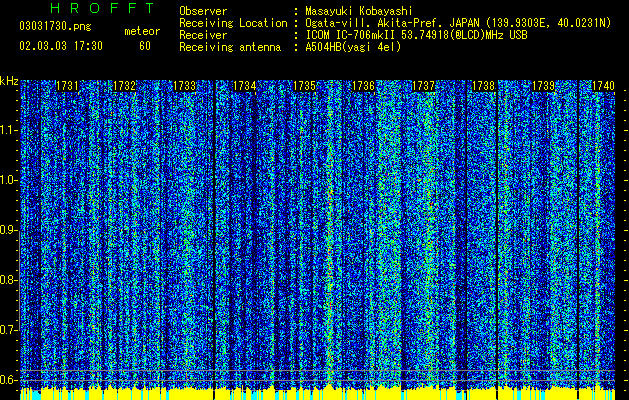Click the 1738 time marker
The width and height of the screenshot is (629, 400).
point(483,86)
